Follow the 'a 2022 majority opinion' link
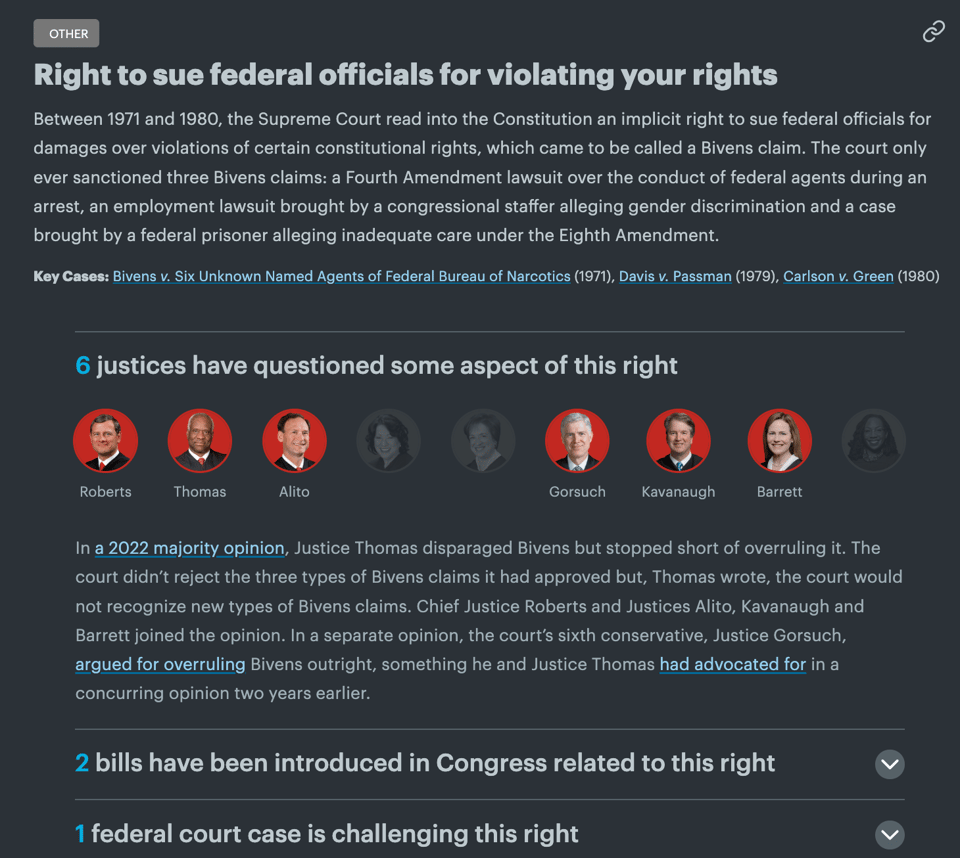 click(x=190, y=548)
